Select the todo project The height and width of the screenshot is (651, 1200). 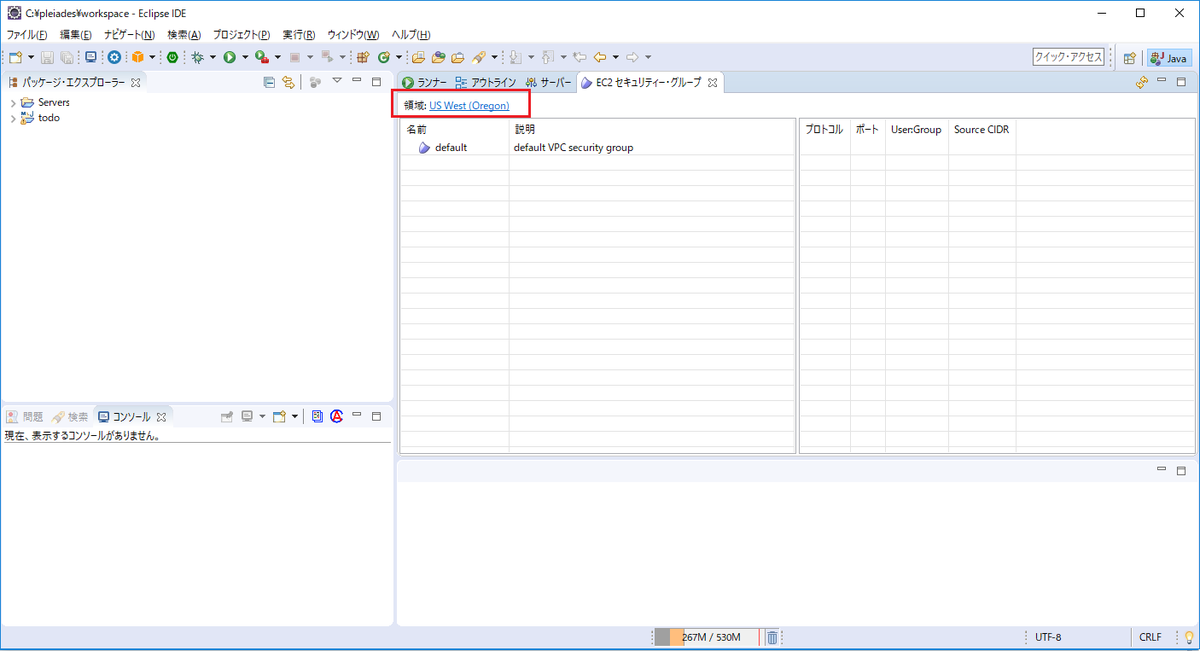40,118
